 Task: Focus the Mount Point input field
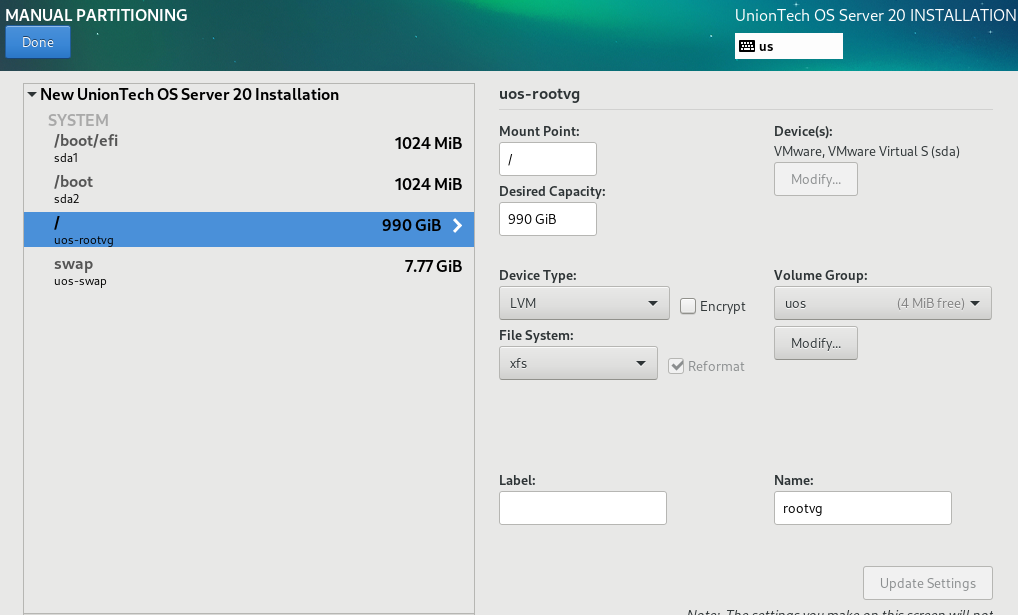click(547, 159)
